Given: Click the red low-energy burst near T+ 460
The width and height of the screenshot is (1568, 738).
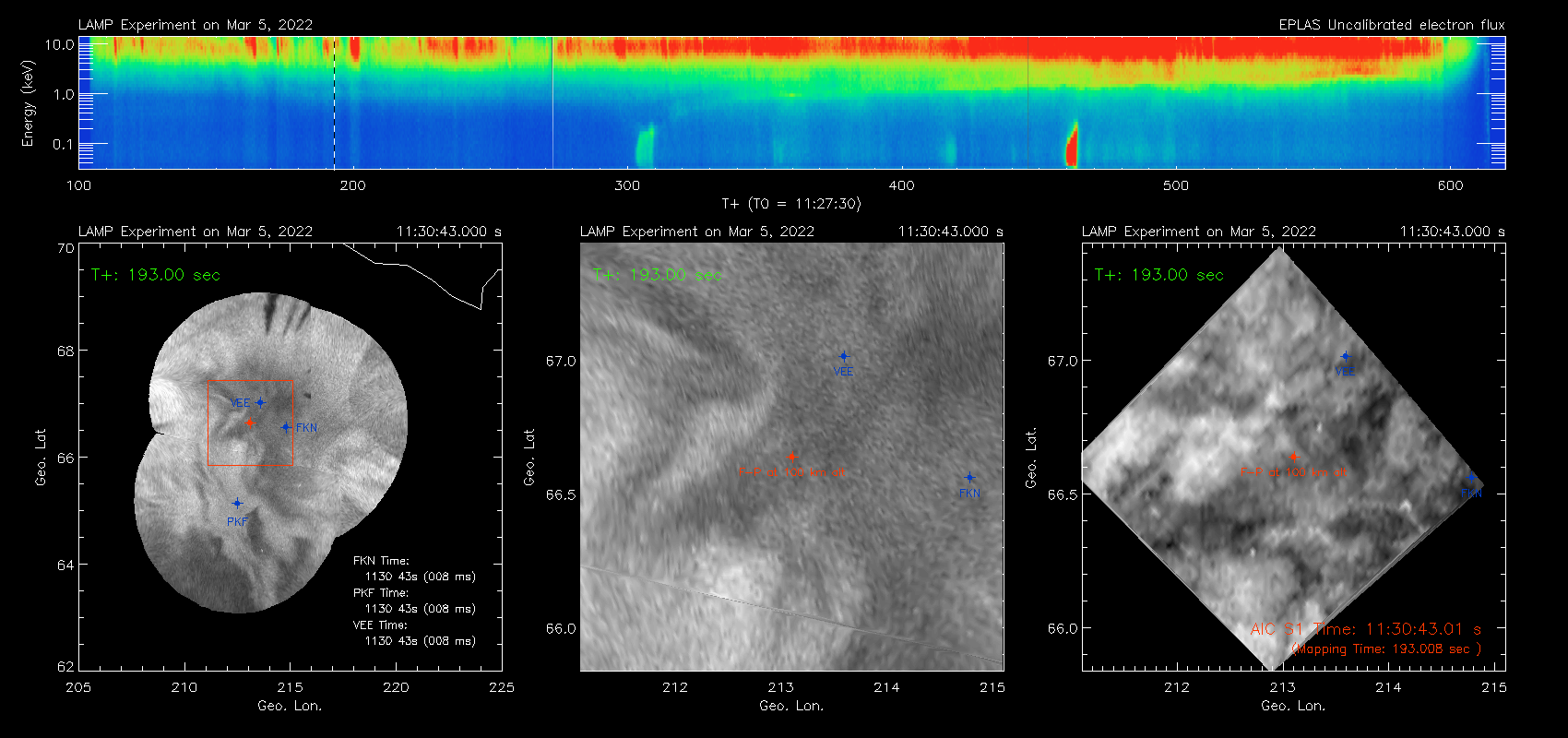Looking at the screenshot, I should [1072, 145].
